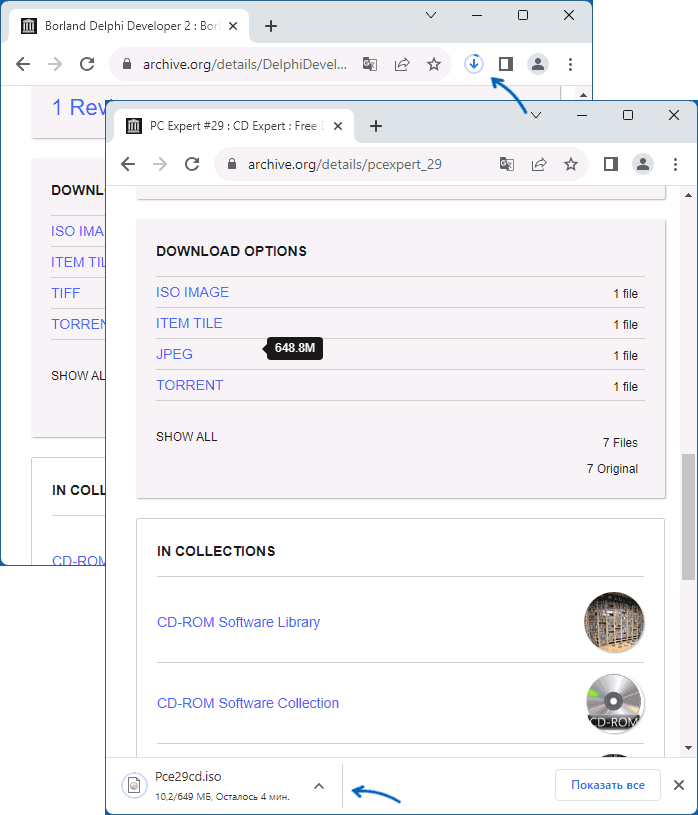Go back in the Borland Delphi window
This screenshot has width=698, height=815.
tap(23, 64)
